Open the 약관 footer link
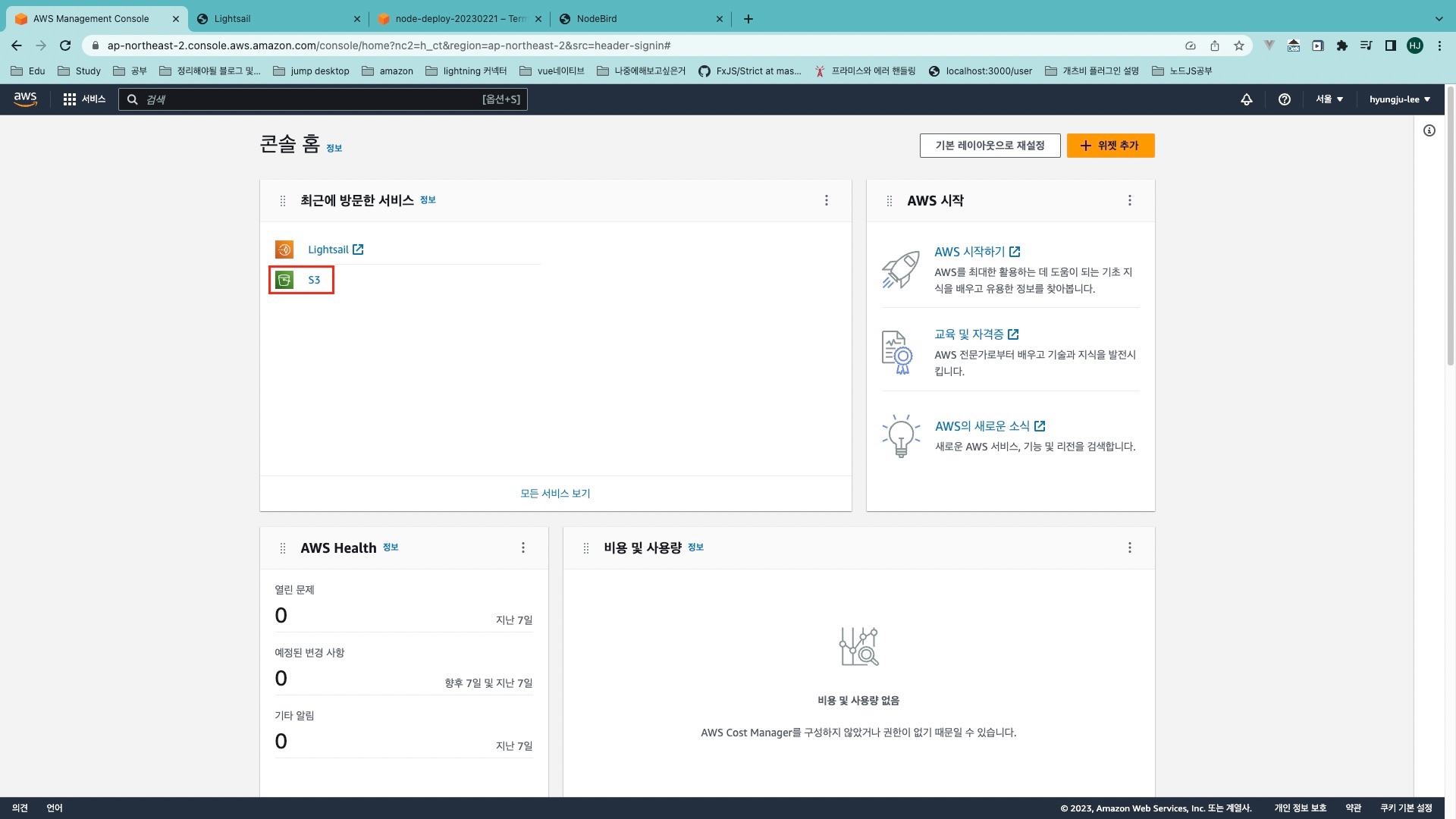Viewport: 1456px width, 819px height. click(1354, 808)
